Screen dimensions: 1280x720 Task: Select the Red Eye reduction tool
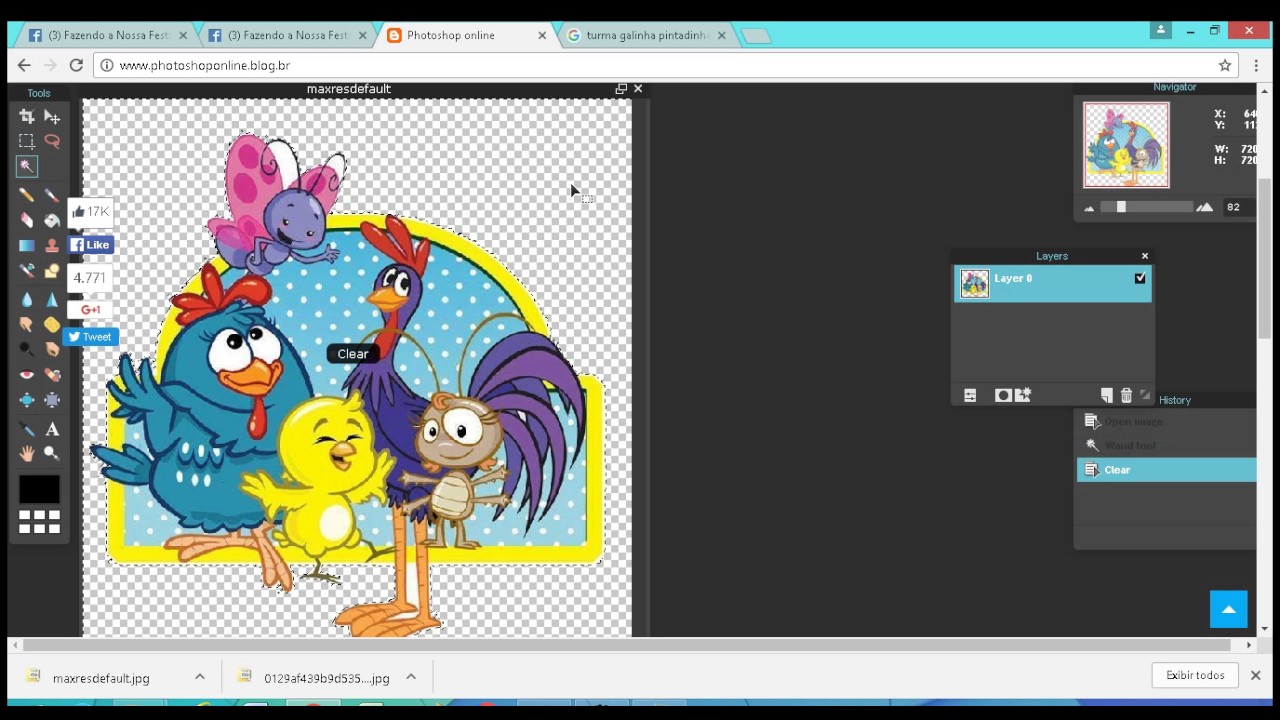pos(27,375)
